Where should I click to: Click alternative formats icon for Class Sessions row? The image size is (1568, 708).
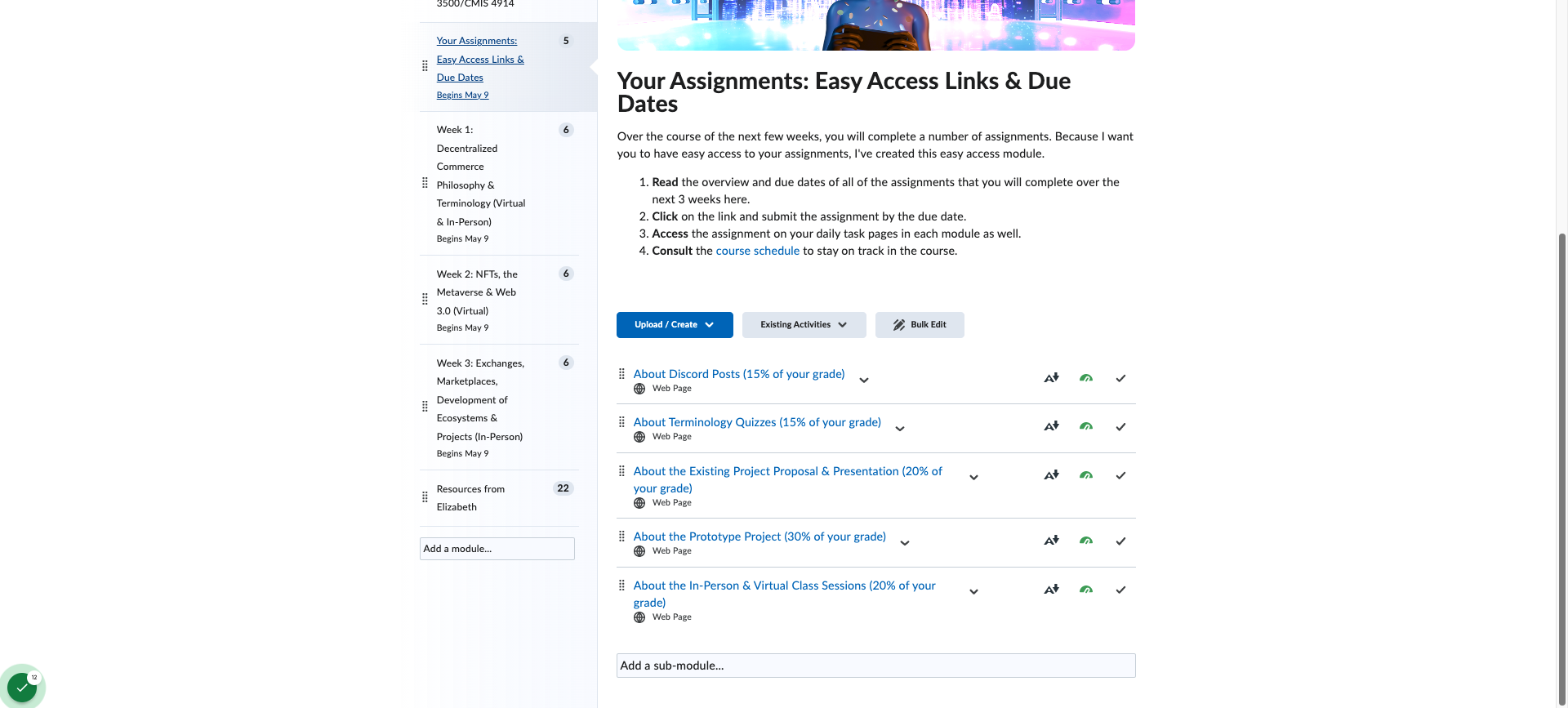(x=1051, y=590)
